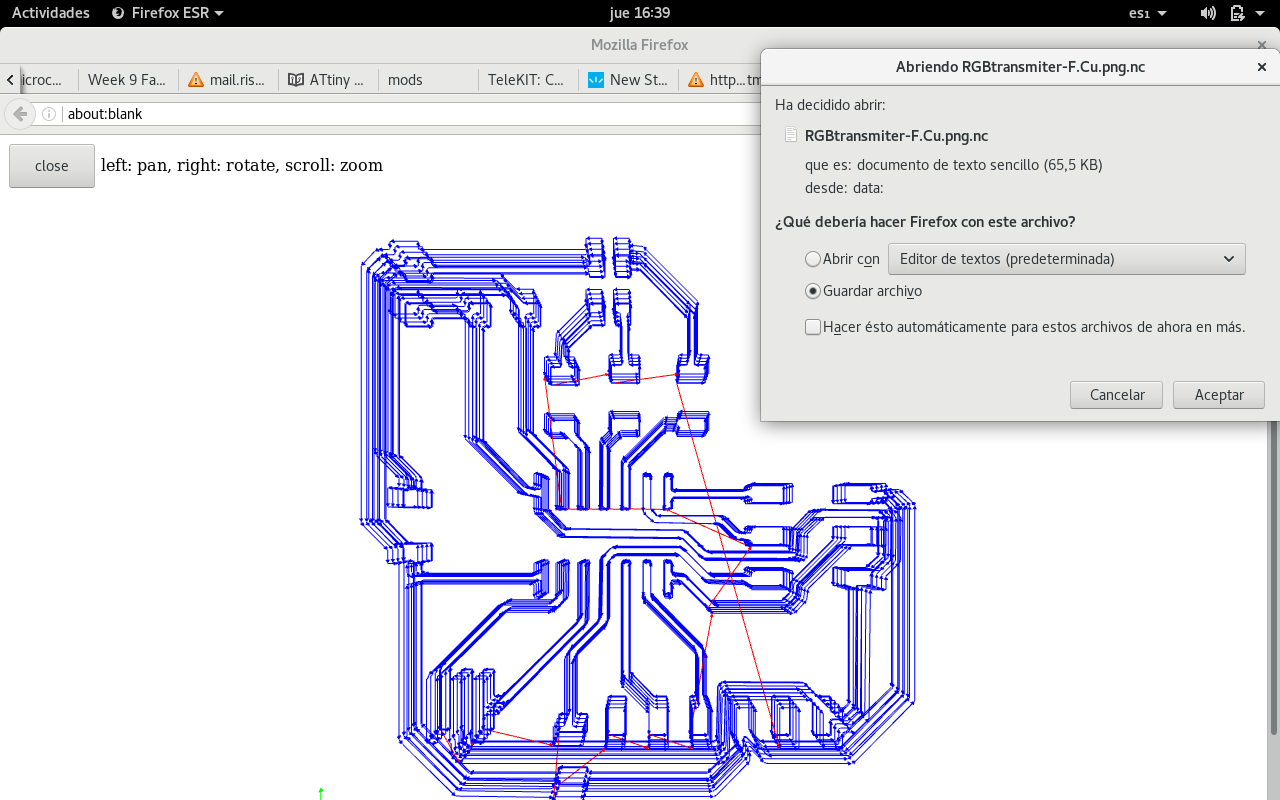Switch to the "TeleKIT: C..." tab
Image resolution: width=1280 pixels, height=800 pixels.
[x=528, y=80]
